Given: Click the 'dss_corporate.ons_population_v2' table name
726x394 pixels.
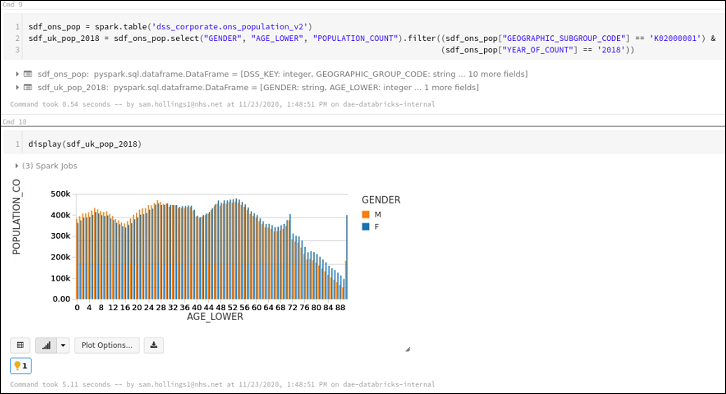Looking at the screenshot, I should point(230,27).
